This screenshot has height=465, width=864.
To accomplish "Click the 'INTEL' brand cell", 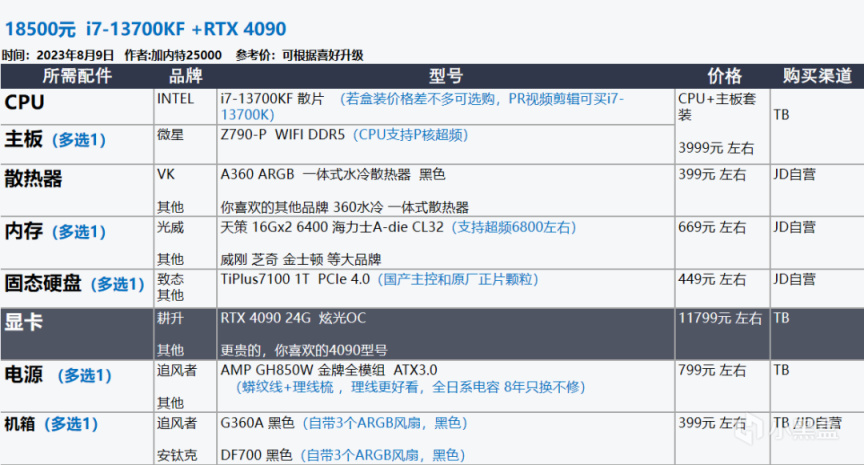I will click(x=175, y=99).
